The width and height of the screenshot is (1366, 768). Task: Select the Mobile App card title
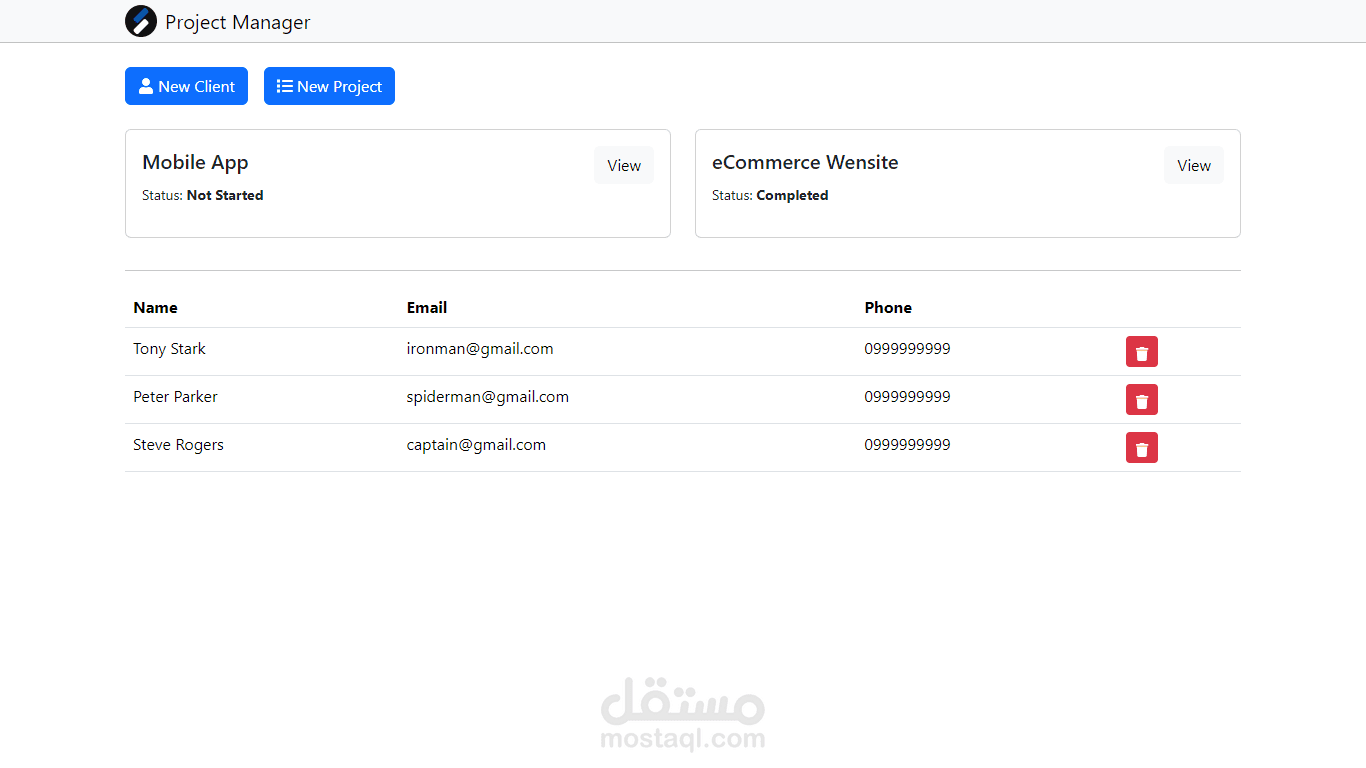(195, 163)
